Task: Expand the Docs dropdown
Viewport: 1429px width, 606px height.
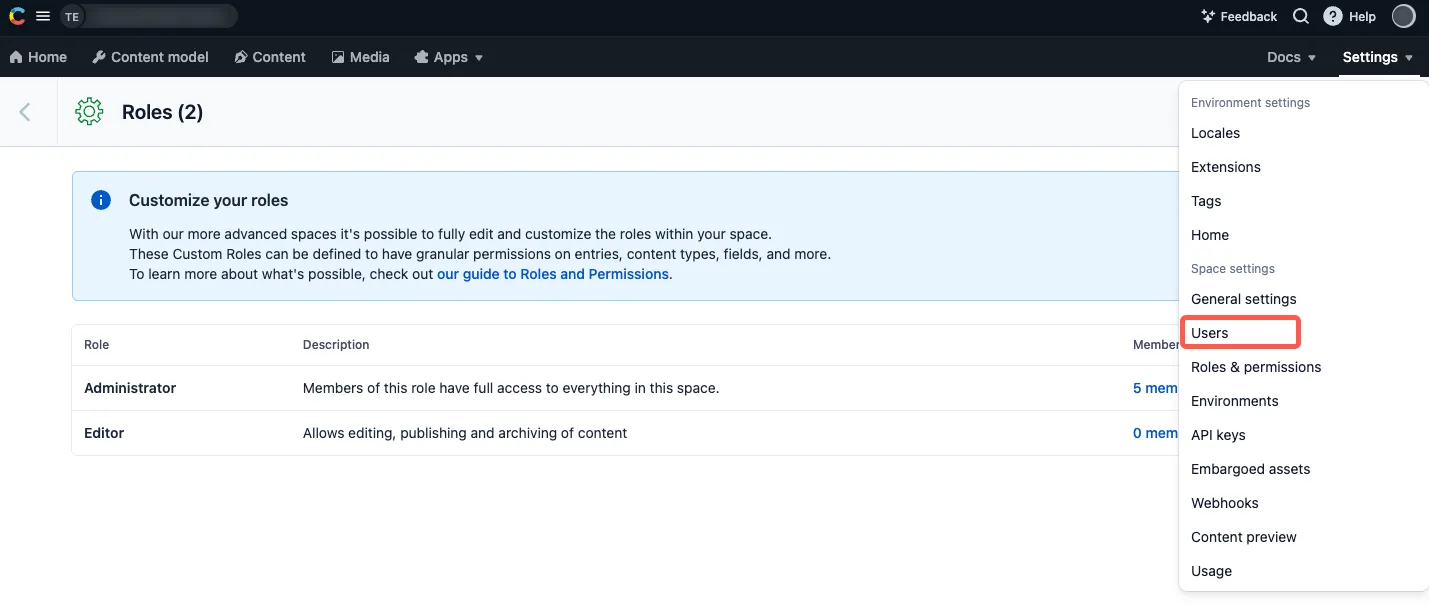Action: click(x=1291, y=57)
